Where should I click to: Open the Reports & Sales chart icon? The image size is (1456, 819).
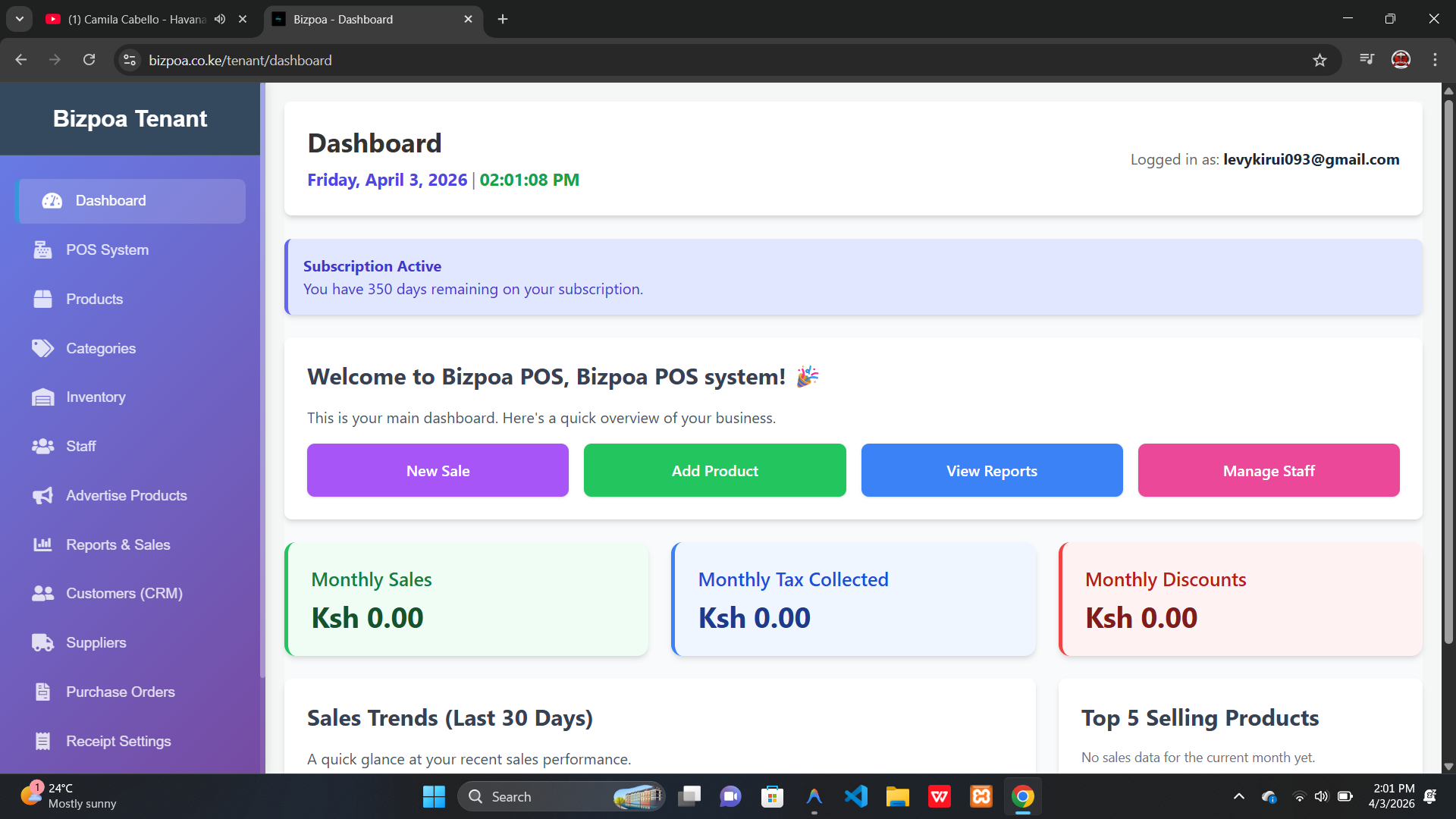point(43,544)
